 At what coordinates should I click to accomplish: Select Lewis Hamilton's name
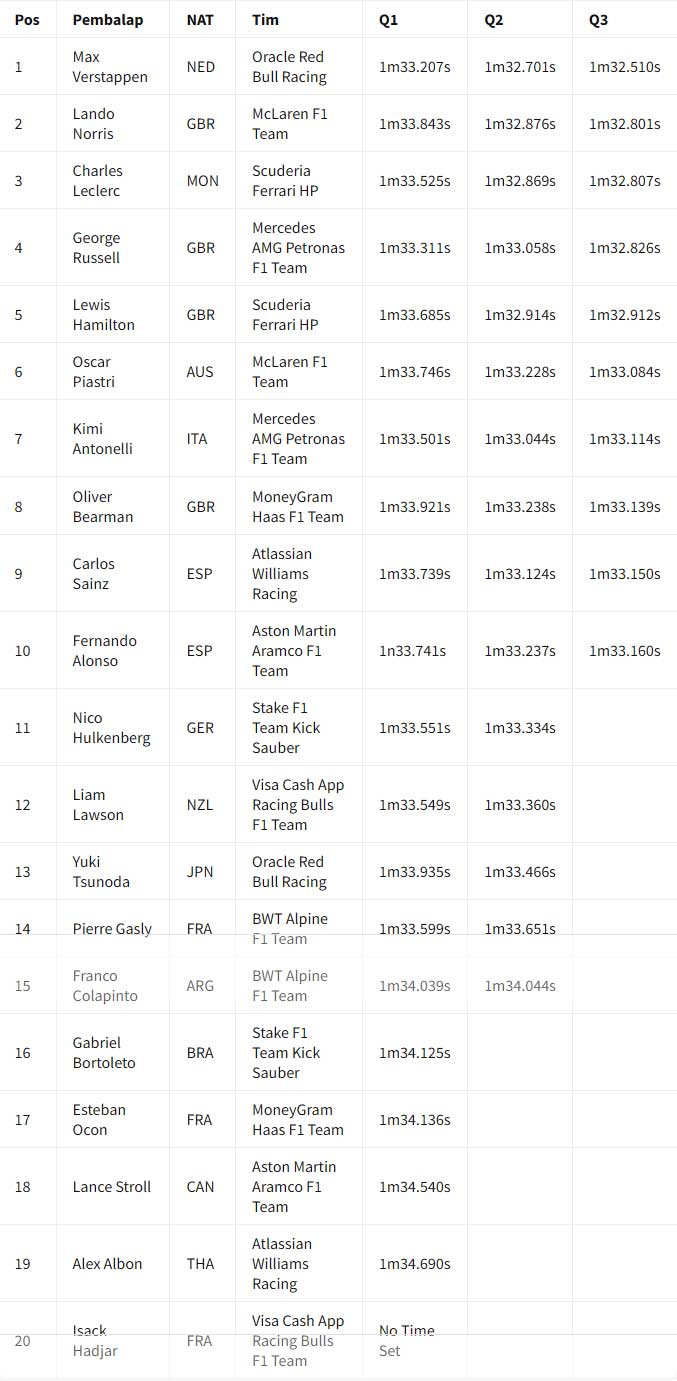[x=103, y=315]
